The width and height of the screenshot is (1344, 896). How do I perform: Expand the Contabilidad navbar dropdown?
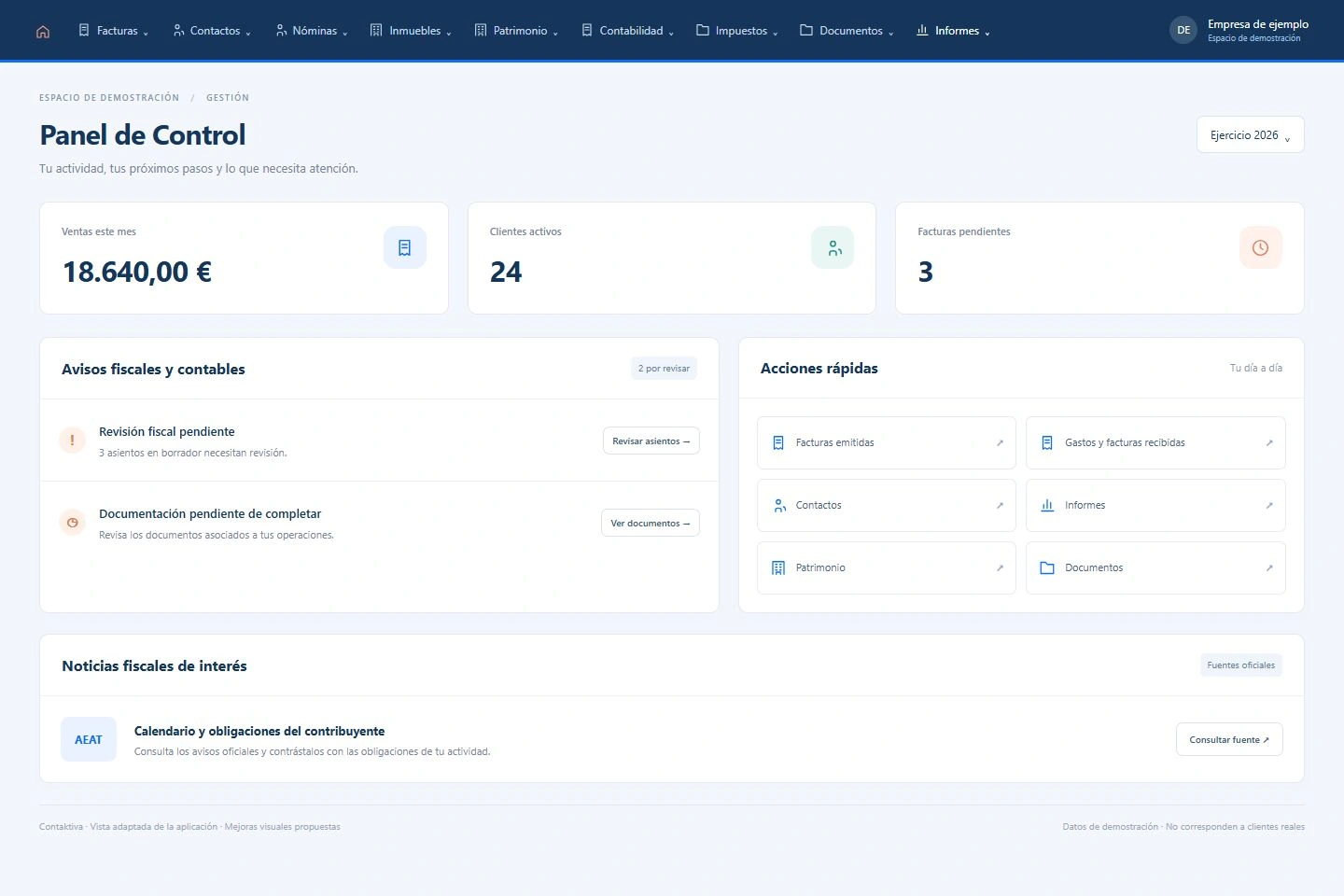coord(627,31)
